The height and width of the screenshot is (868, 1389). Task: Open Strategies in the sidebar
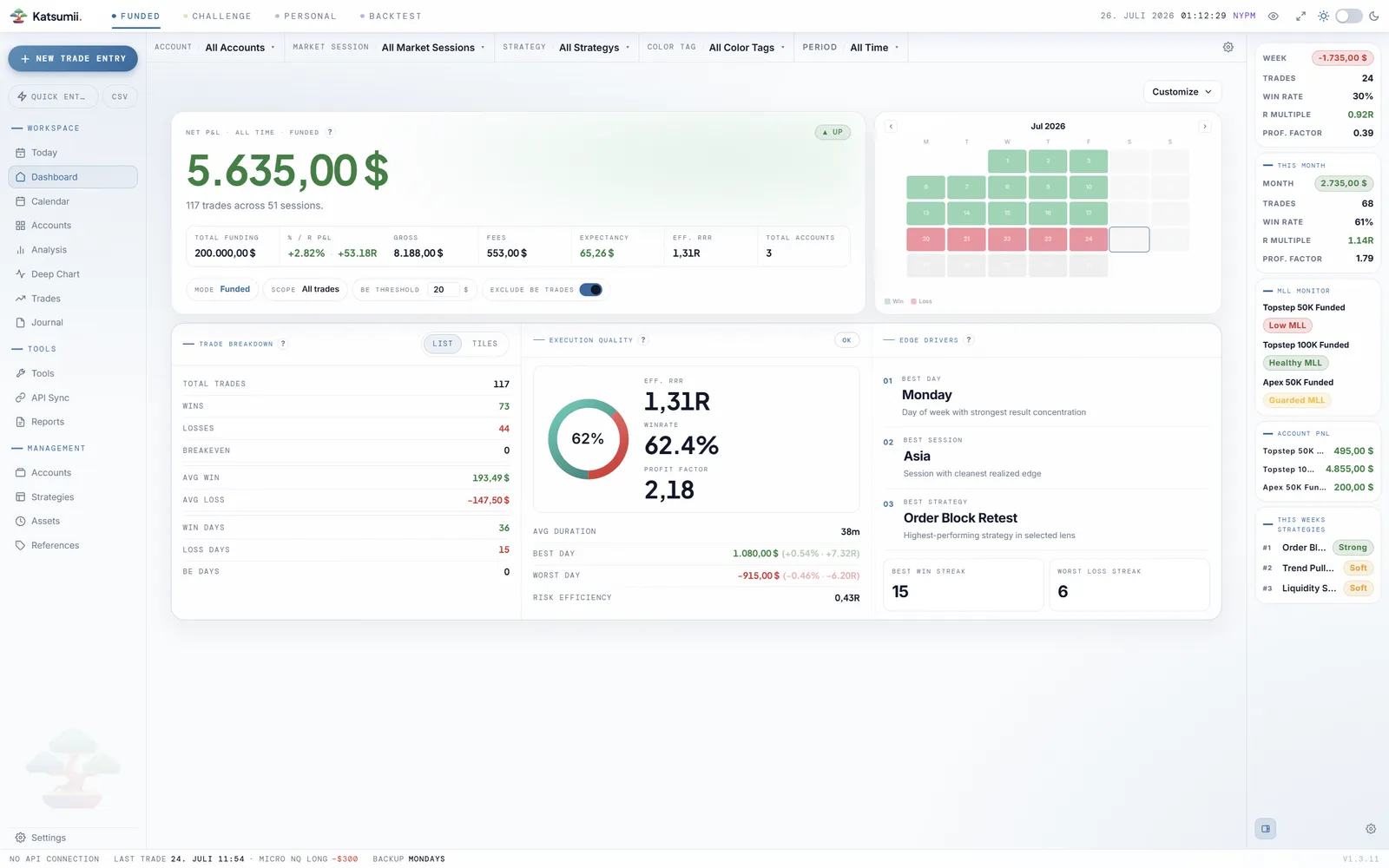click(73, 497)
